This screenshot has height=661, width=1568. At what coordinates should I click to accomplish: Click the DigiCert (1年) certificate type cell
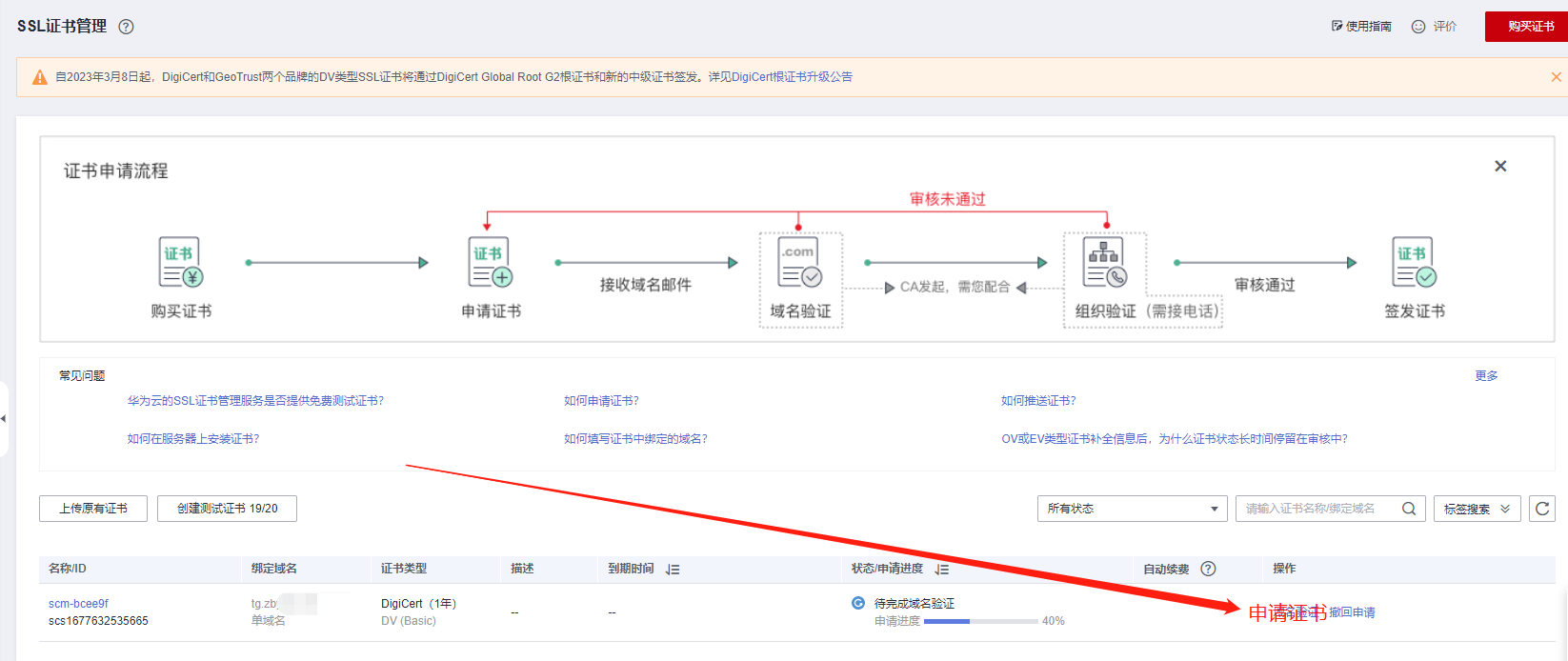point(418,604)
